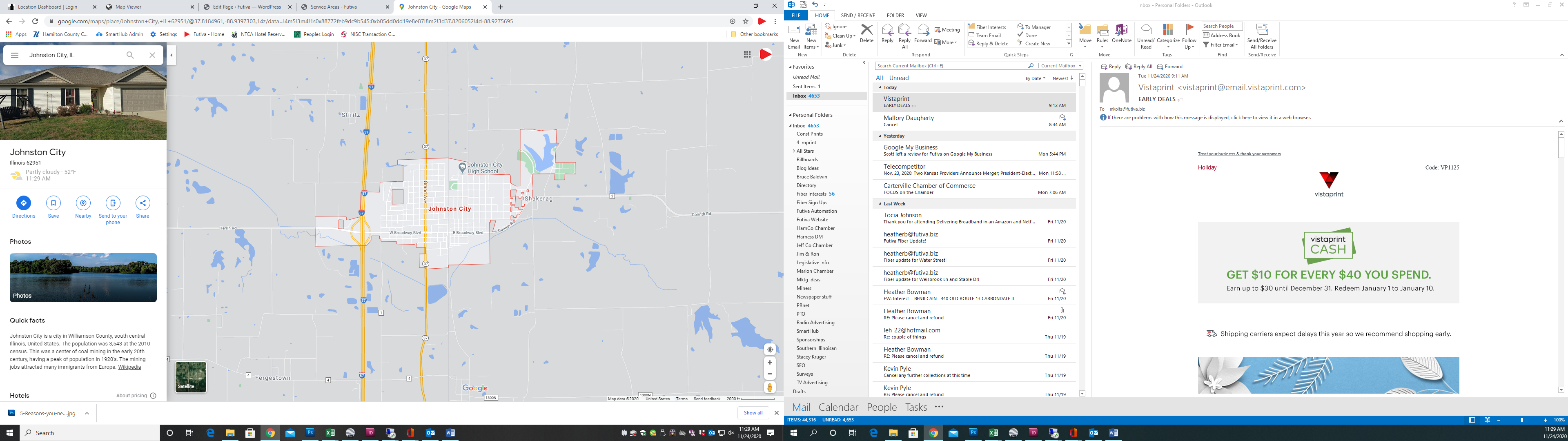Open People in Outlook navigation bar
This screenshot has height=441, width=1568.
(x=882, y=408)
